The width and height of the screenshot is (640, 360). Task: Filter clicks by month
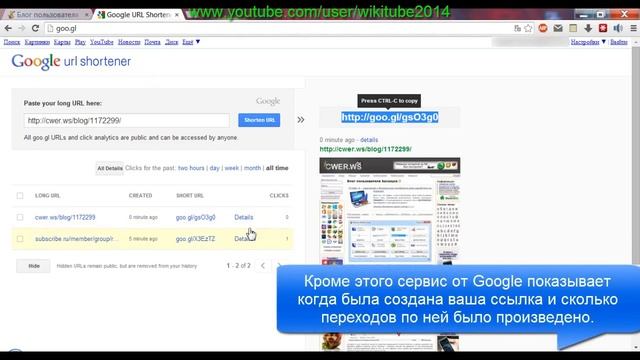click(x=252, y=168)
